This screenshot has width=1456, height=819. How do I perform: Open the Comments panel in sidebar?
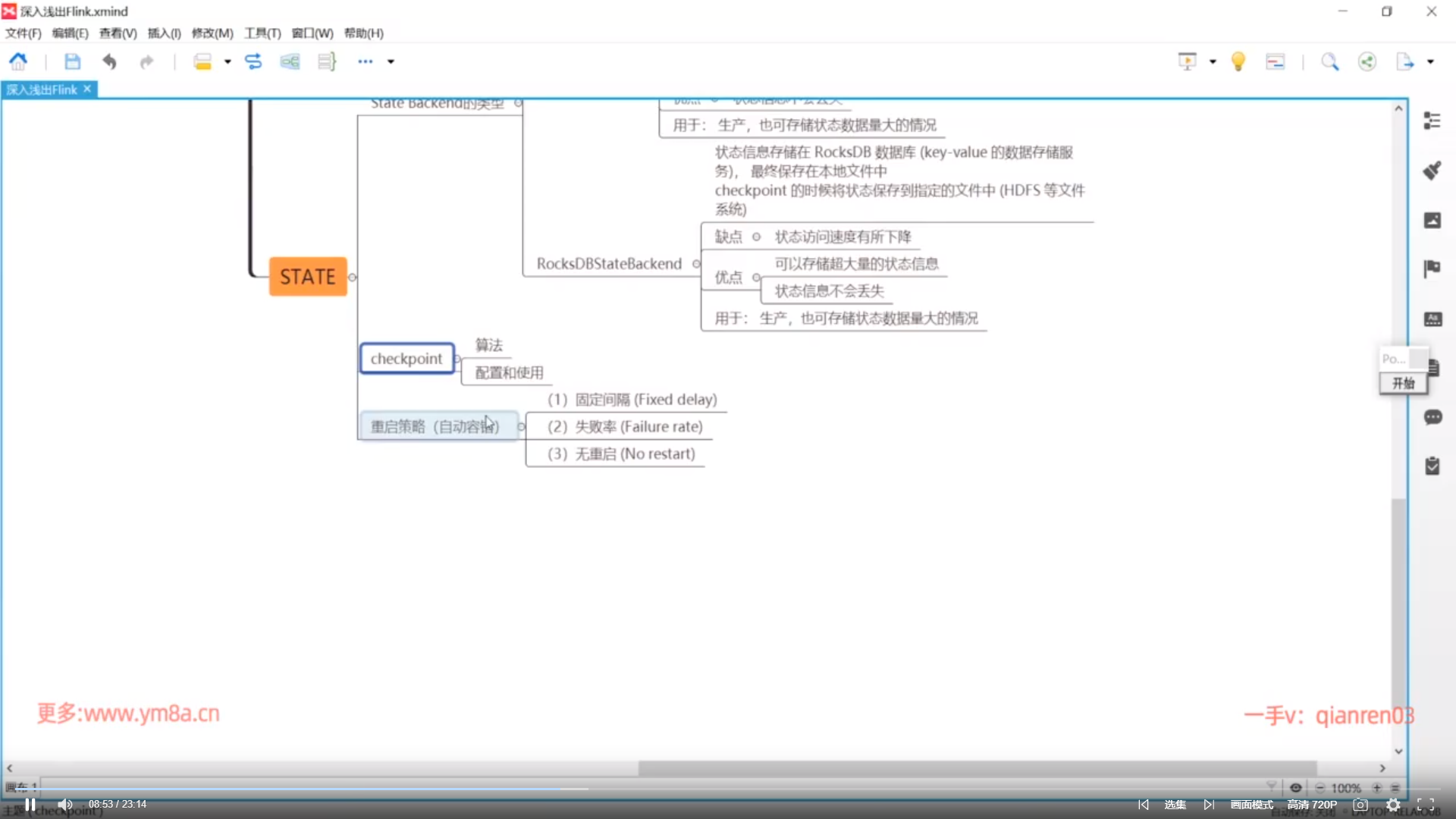pyautogui.click(x=1432, y=417)
